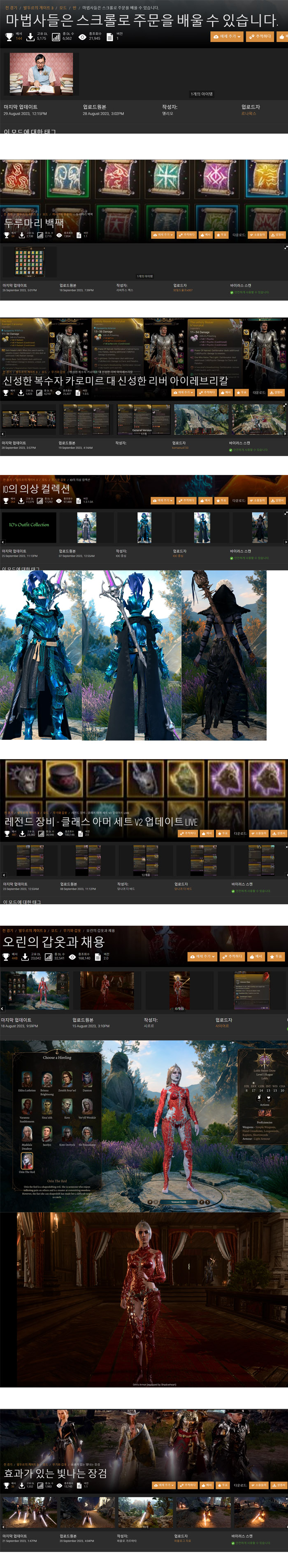Image resolution: width=288 pixels, height=1568 pixels.
Task: Click the bar chart icon on 레전드 장비 stats
Action: [42, 833]
